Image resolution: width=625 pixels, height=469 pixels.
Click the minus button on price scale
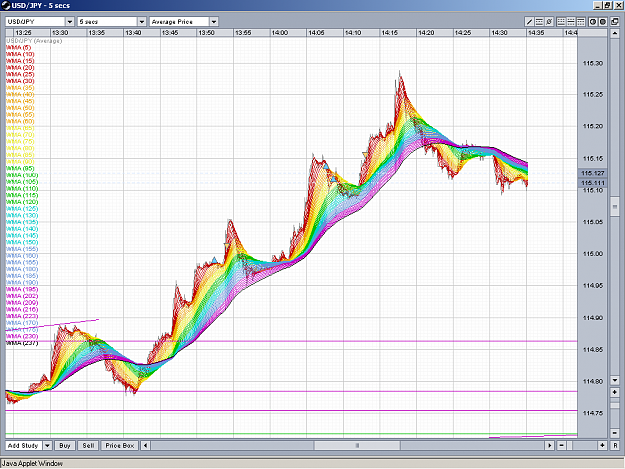click(615, 432)
